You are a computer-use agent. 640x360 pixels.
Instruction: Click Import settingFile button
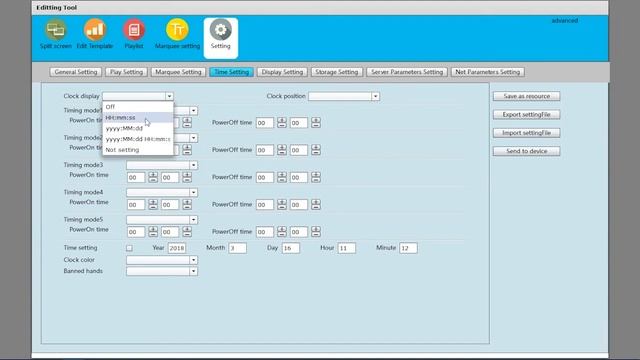tap(527, 133)
